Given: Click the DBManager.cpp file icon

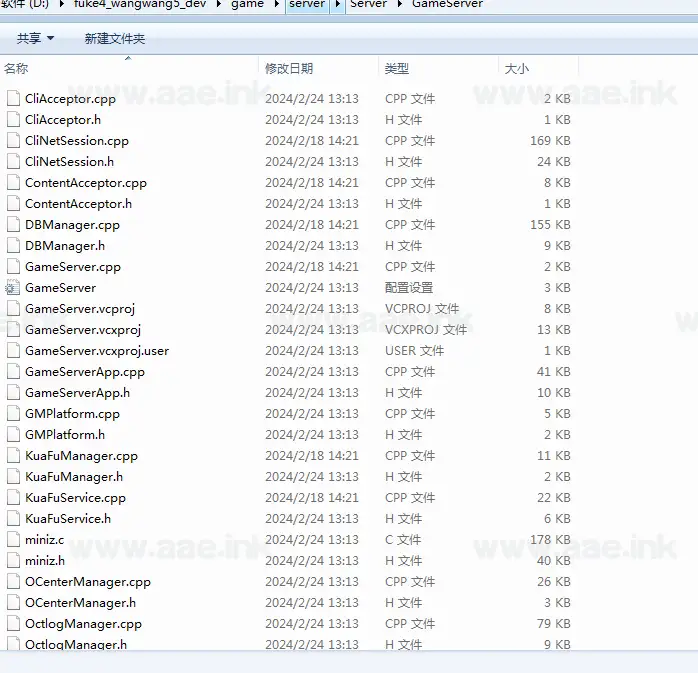Looking at the screenshot, I should point(13,224).
